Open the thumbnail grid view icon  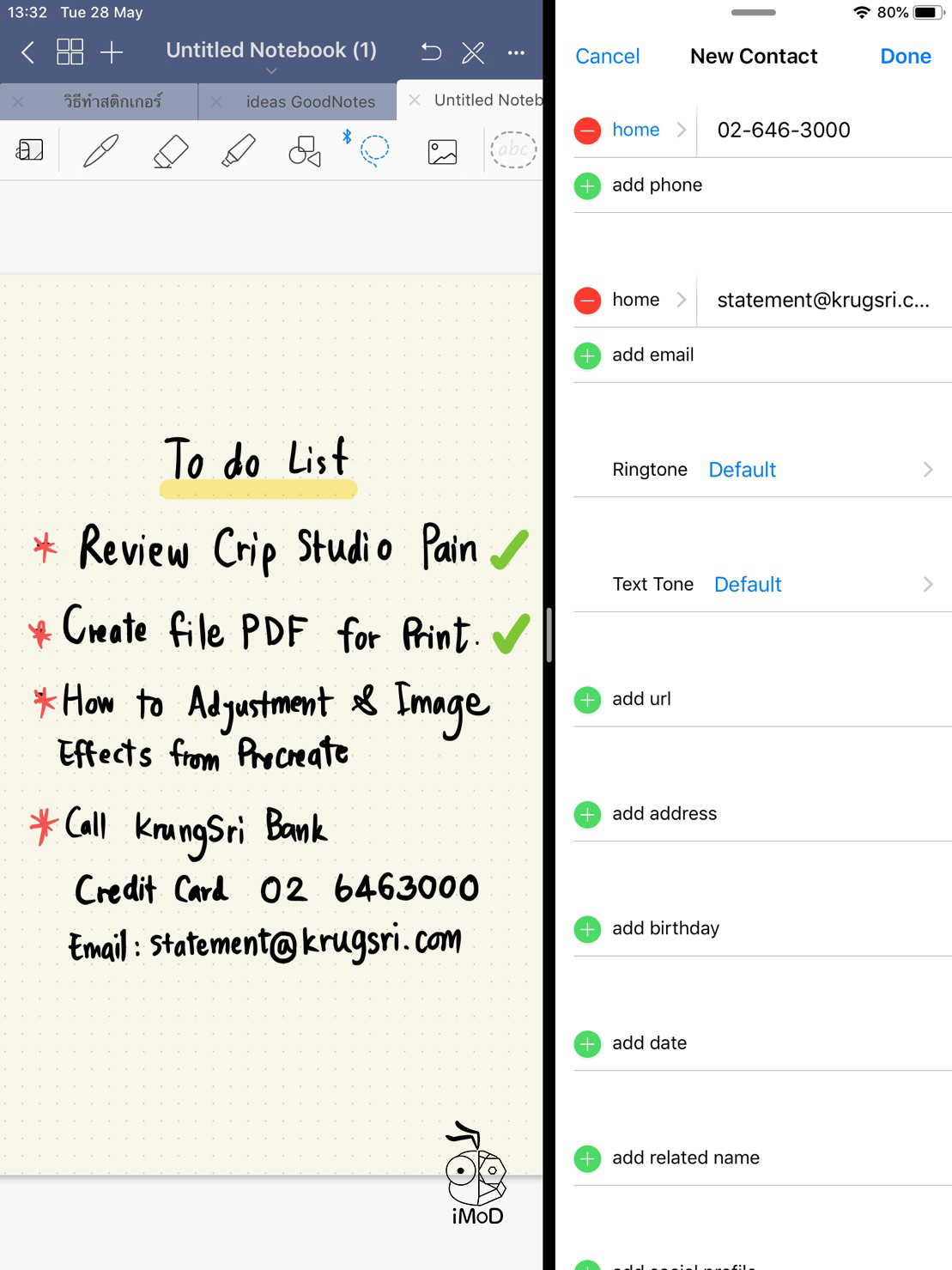pos(70,52)
